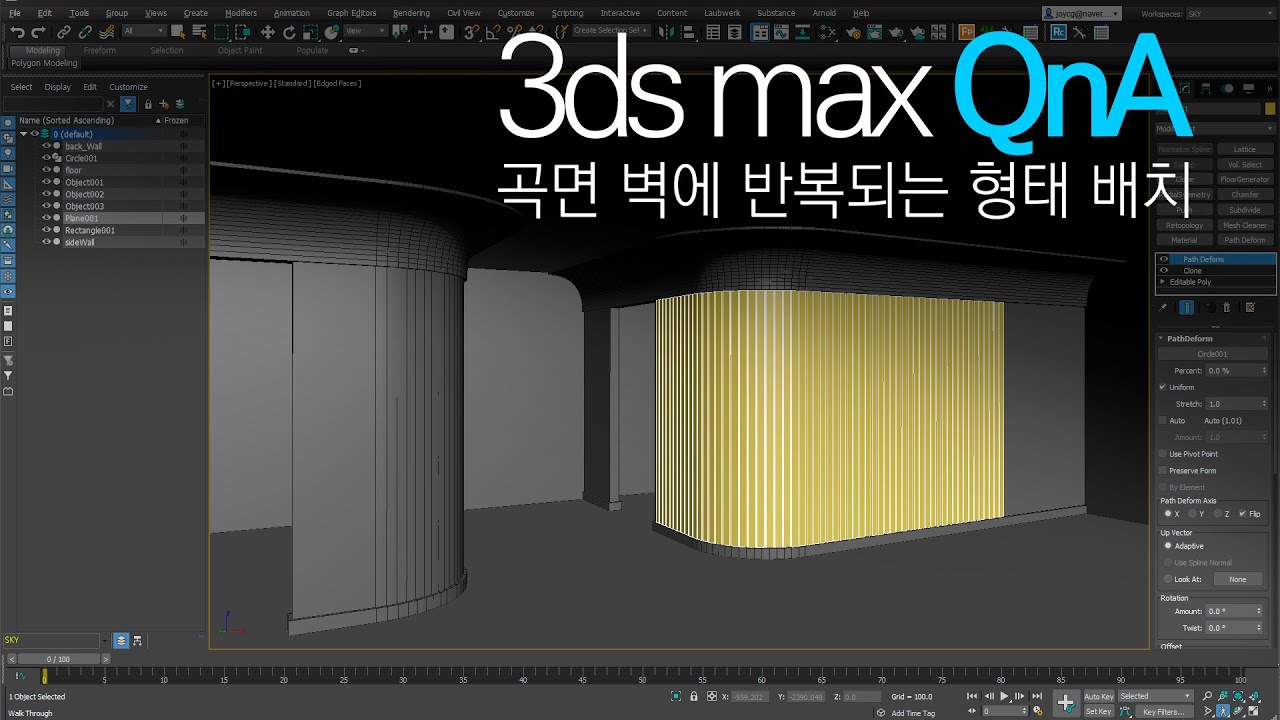
Task: Toggle the selection lock icon in status bar
Action: coord(694,697)
